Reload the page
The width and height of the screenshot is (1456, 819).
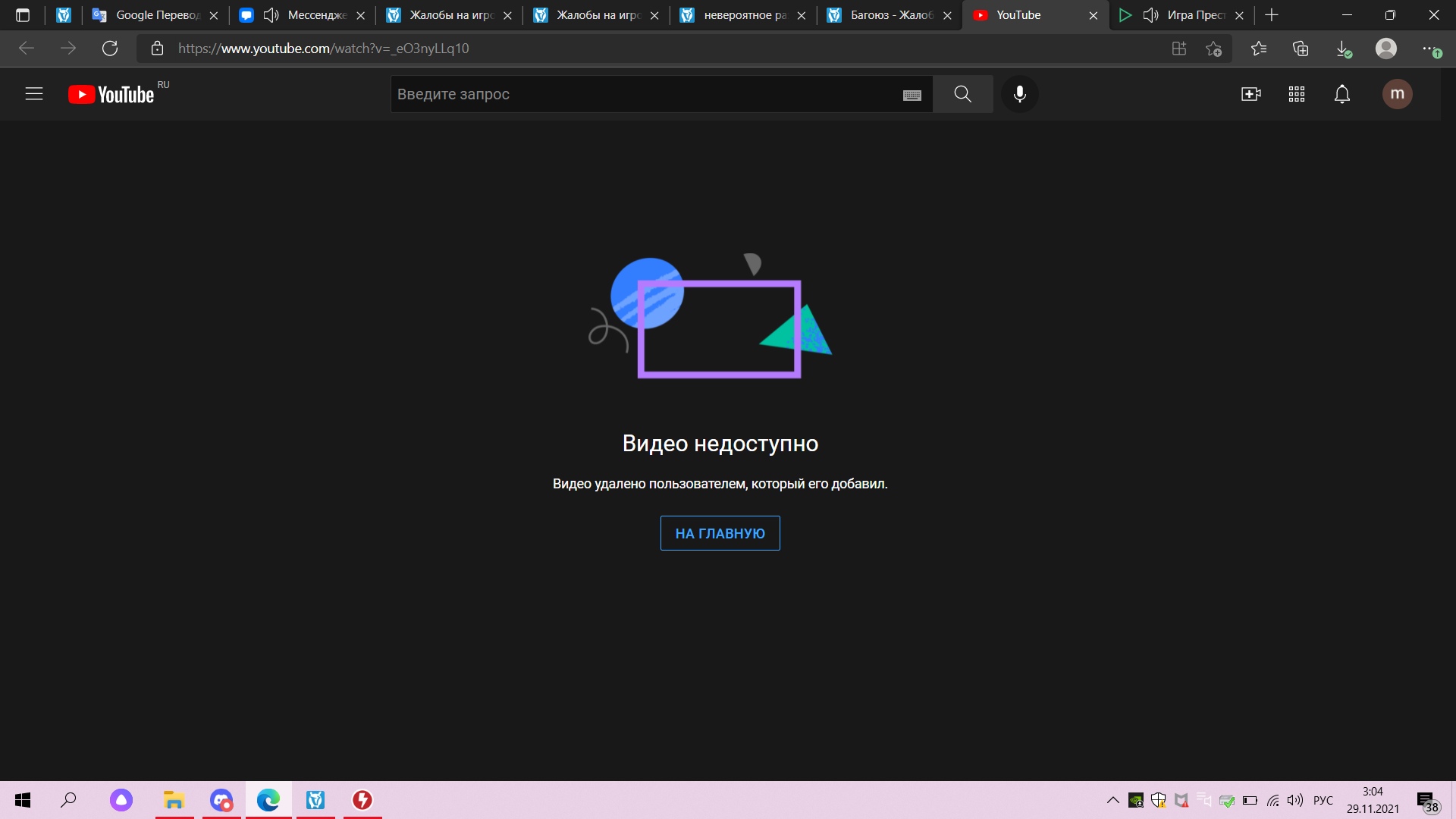[110, 49]
